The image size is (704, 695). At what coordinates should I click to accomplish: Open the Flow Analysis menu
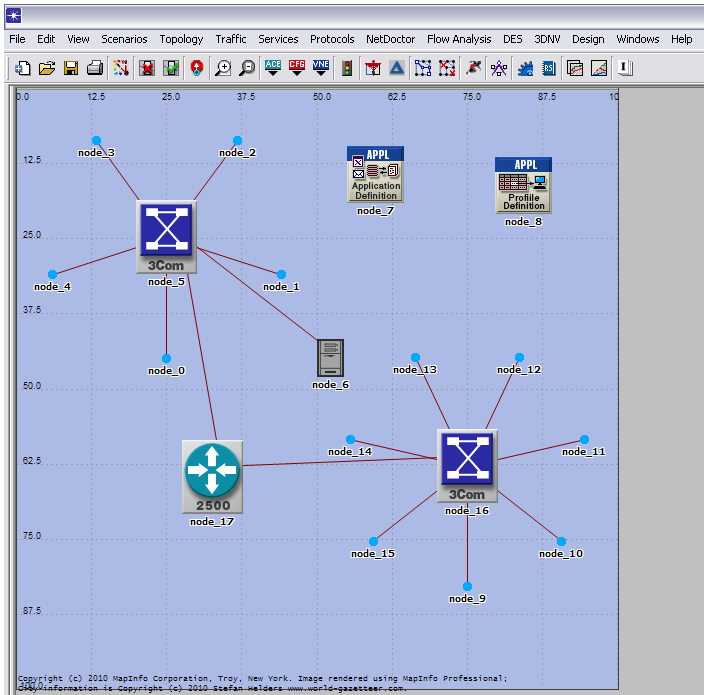459,39
